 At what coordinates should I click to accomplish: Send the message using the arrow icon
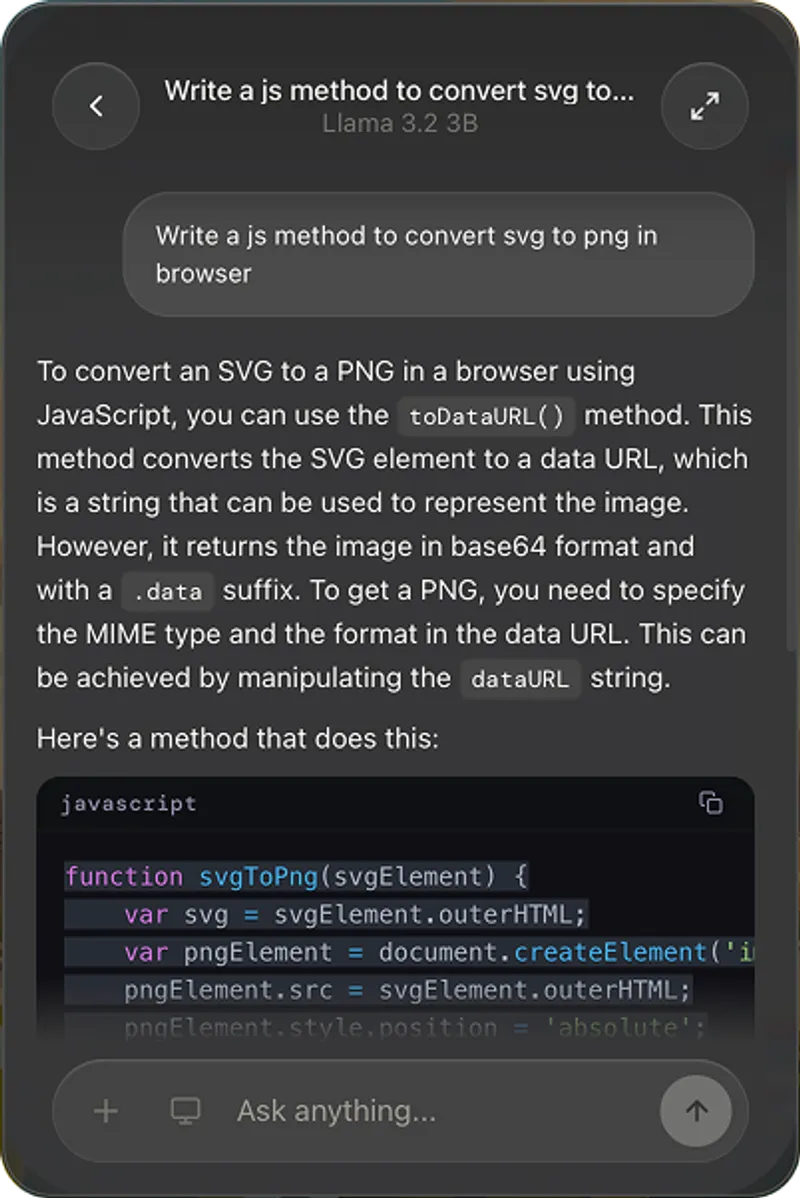tap(696, 1110)
